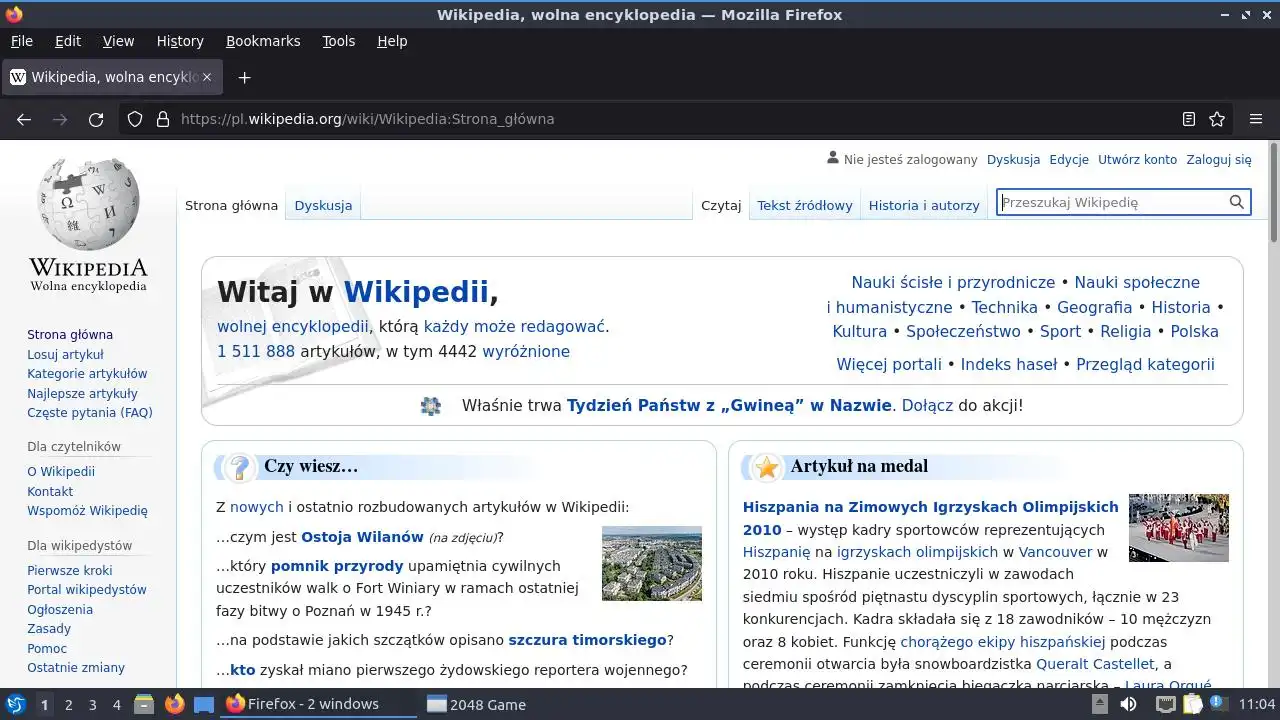Open Losuj artykuł in sidebar
Screen dimensions: 1280x720
65,354
